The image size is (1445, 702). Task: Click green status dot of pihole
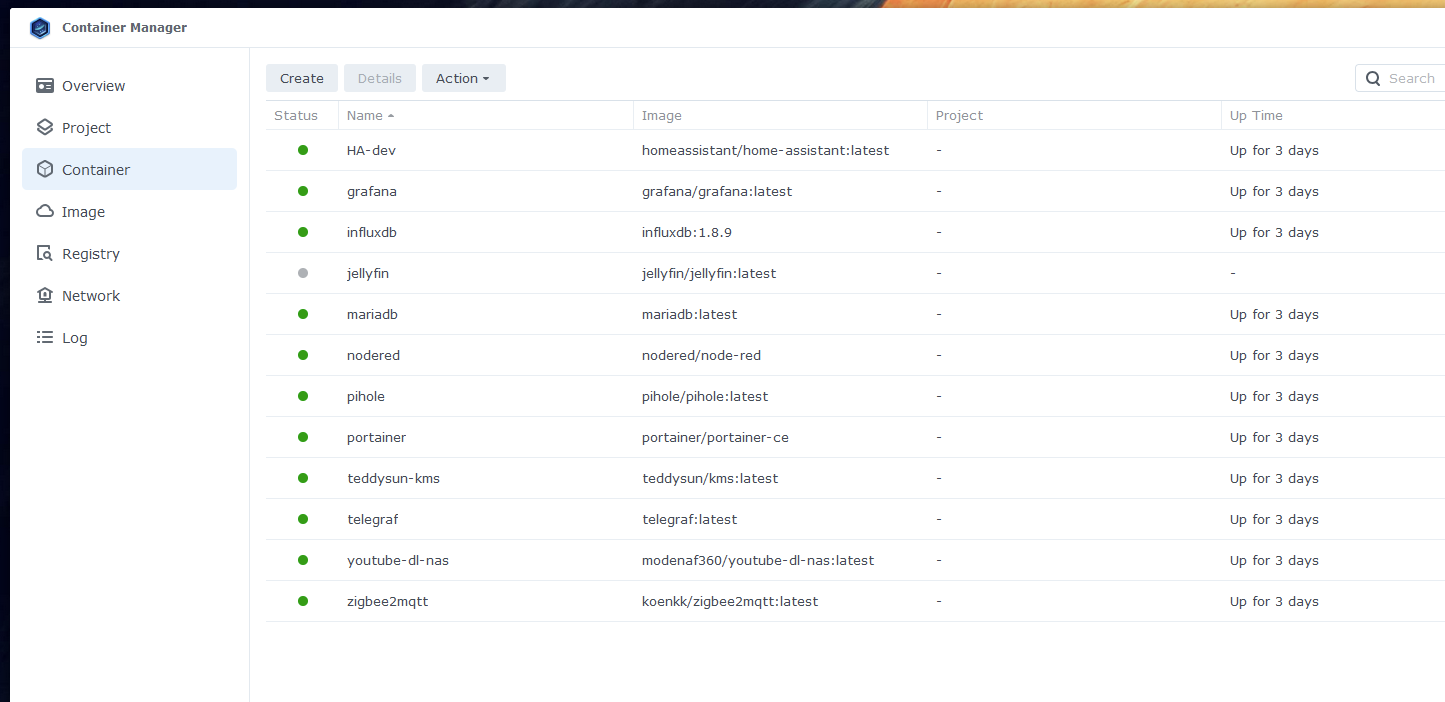pyautogui.click(x=303, y=396)
